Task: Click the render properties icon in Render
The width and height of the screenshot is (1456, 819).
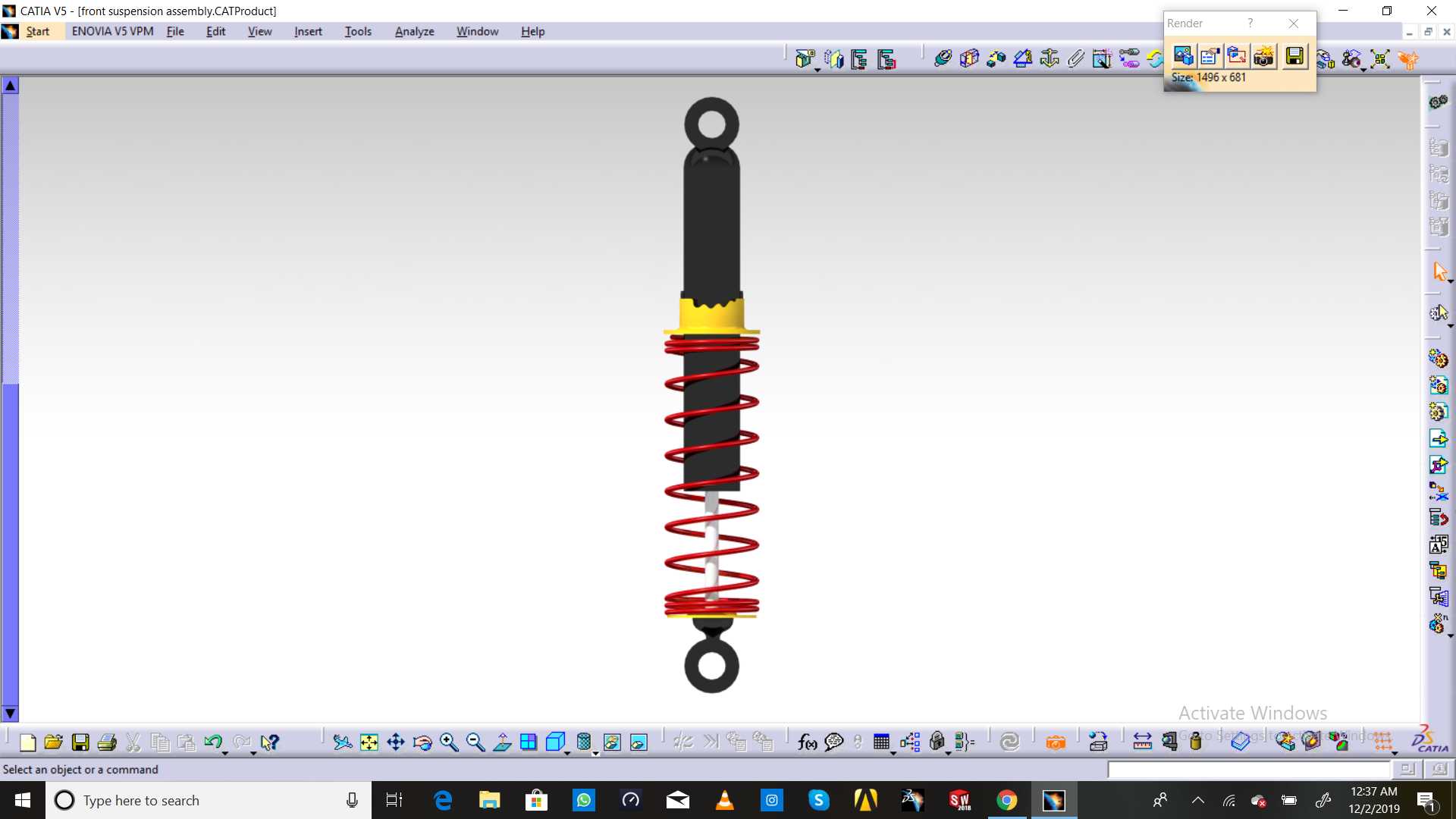Action: click(1210, 56)
